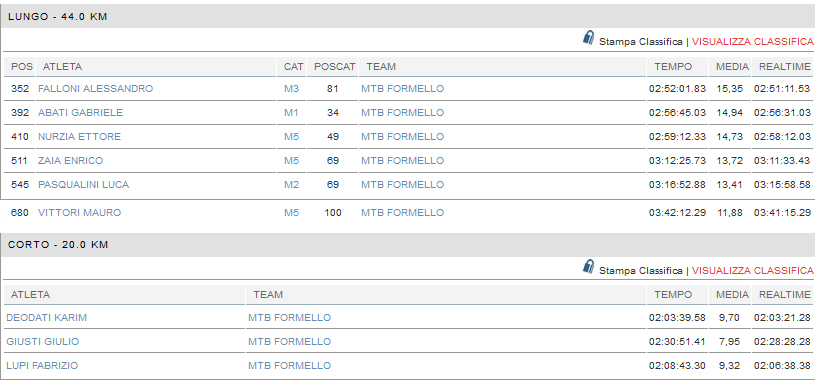Open NURZIA ETTORE athlete link
Image resolution: width=815 pixels, height=386 pixels.
coord(80,137)
